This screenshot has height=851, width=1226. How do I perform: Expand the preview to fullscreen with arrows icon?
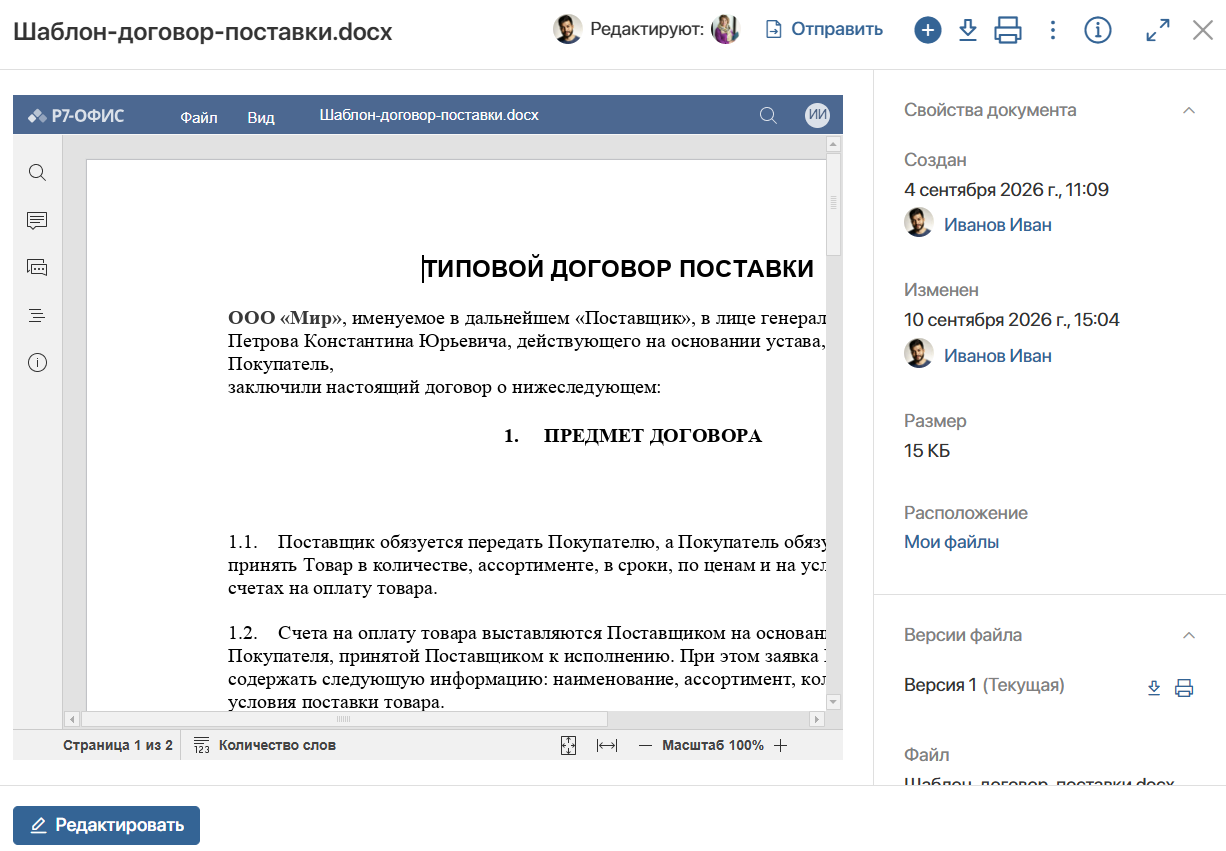[1157, 31]
